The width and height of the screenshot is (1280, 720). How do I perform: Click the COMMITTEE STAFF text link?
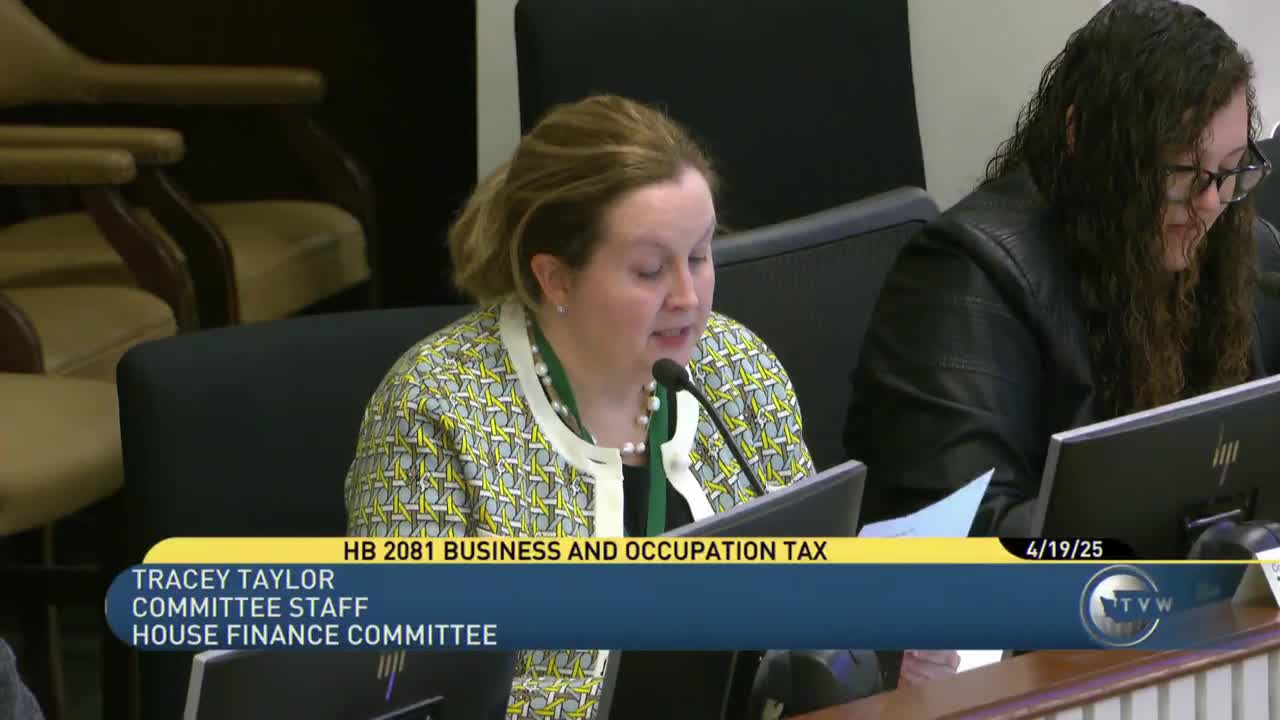250,606
